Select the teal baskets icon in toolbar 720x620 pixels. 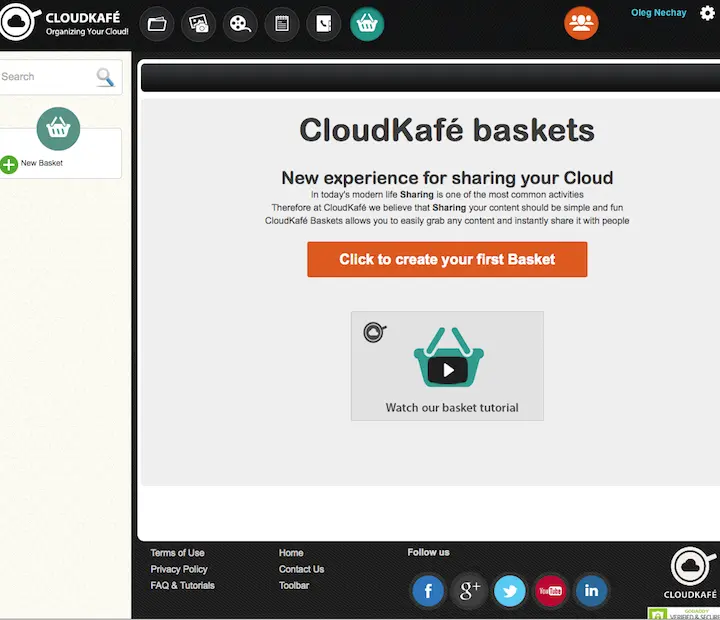click(367, 23)
